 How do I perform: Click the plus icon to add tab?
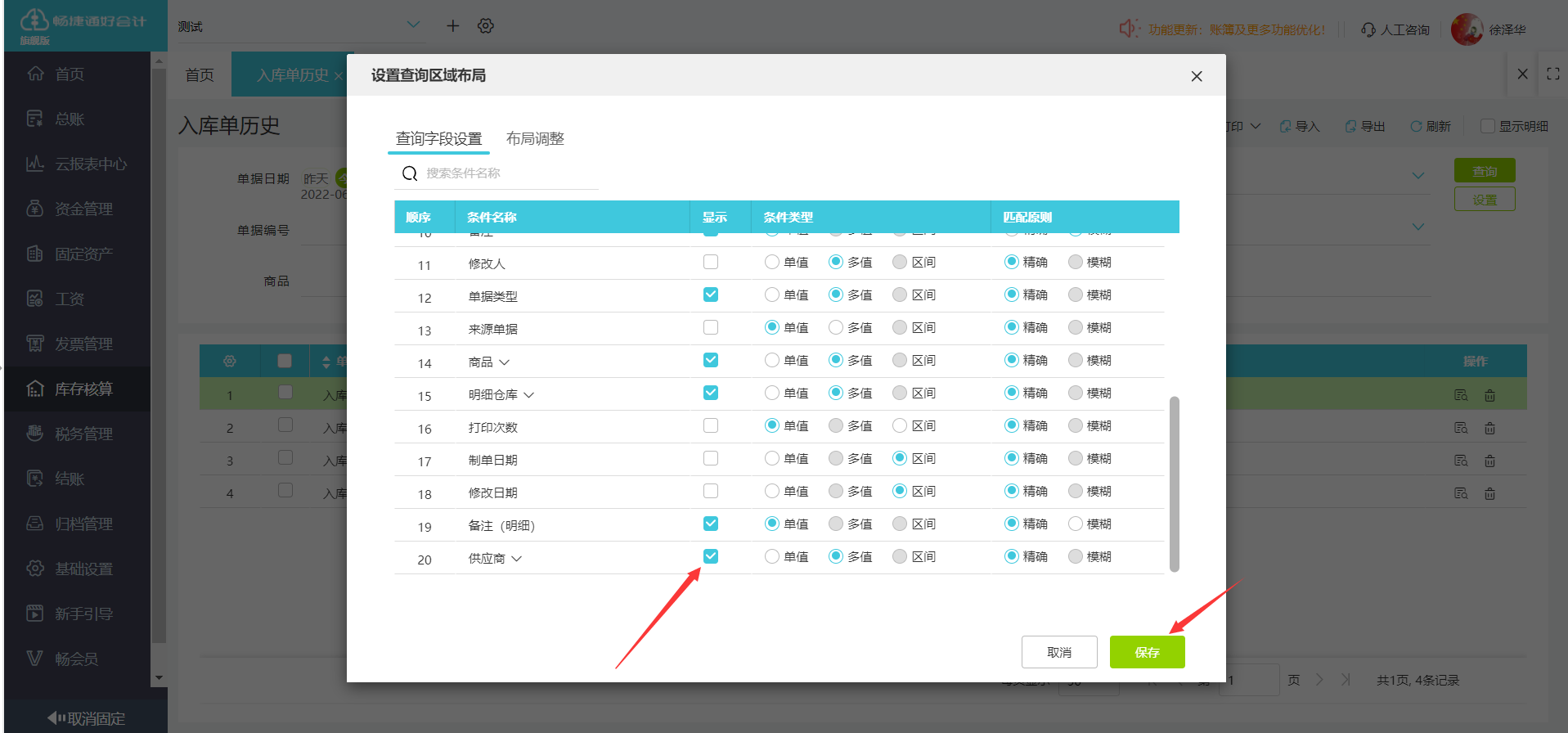[x=452, y=26]
